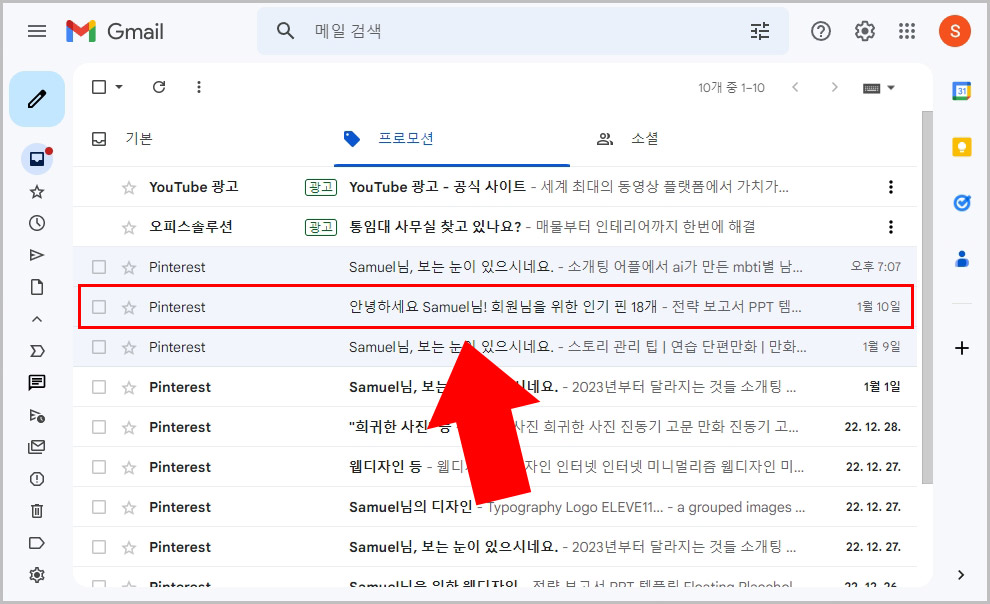Image resolution: width=990 pixels, height=604 pixels.
Task: Go to older messages page arrow
Action: coord(835,87)
